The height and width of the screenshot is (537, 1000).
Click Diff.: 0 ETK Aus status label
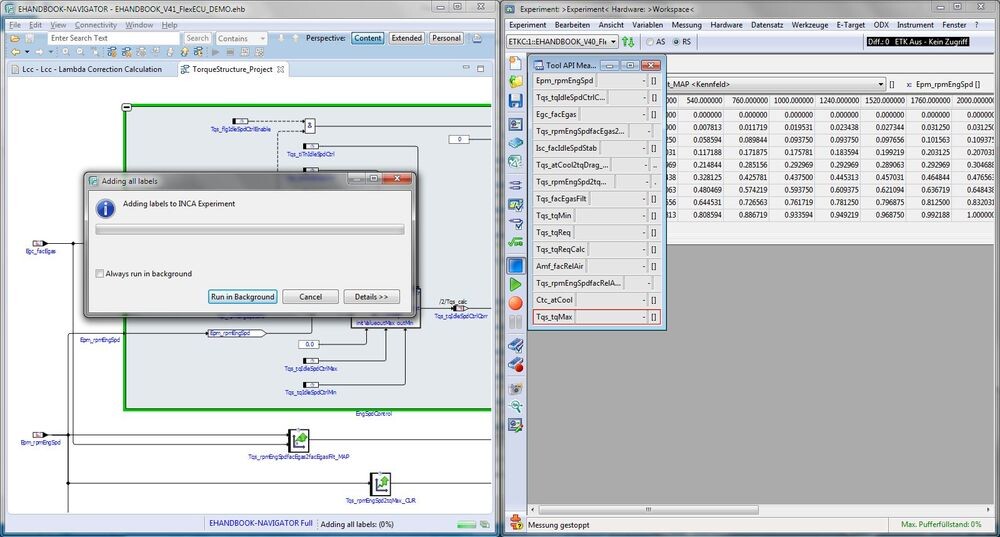tap(918, 41)
